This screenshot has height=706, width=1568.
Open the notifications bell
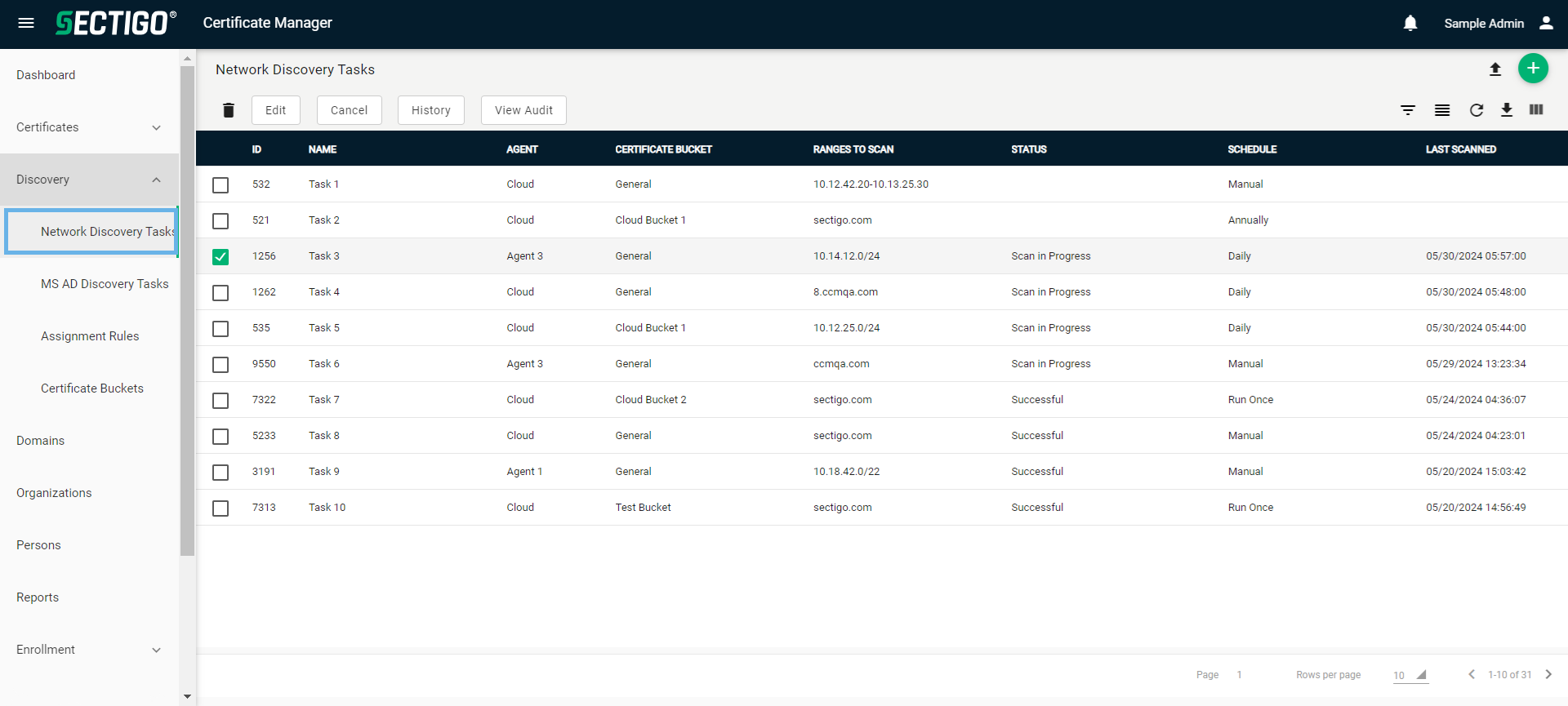1410,23
